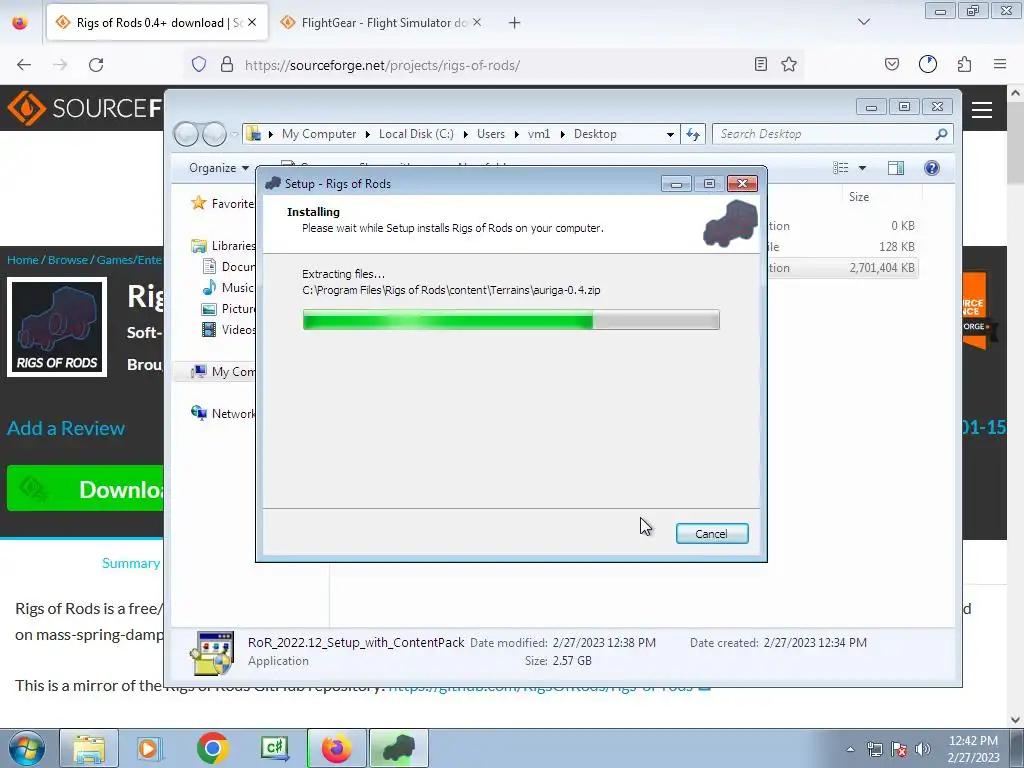The height and width of the screenshot is (768, 1024).
Task: Click vm1 segment in address path
Action: pyautogui.click(x=539, y=134)
